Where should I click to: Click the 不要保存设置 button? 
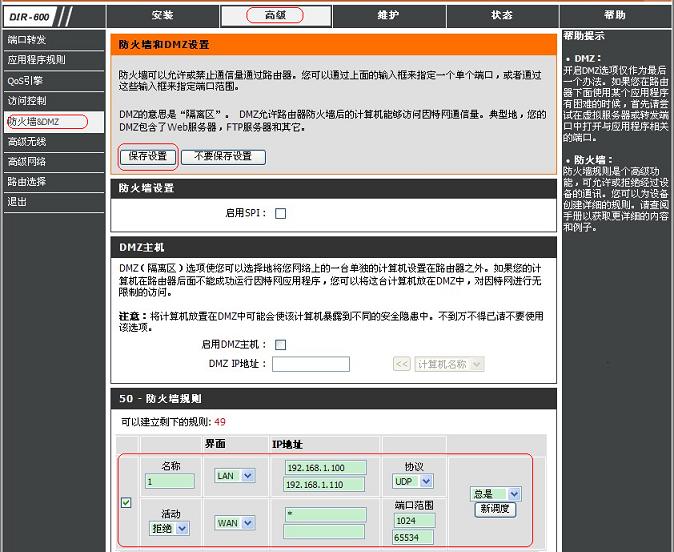click(223, 156)
